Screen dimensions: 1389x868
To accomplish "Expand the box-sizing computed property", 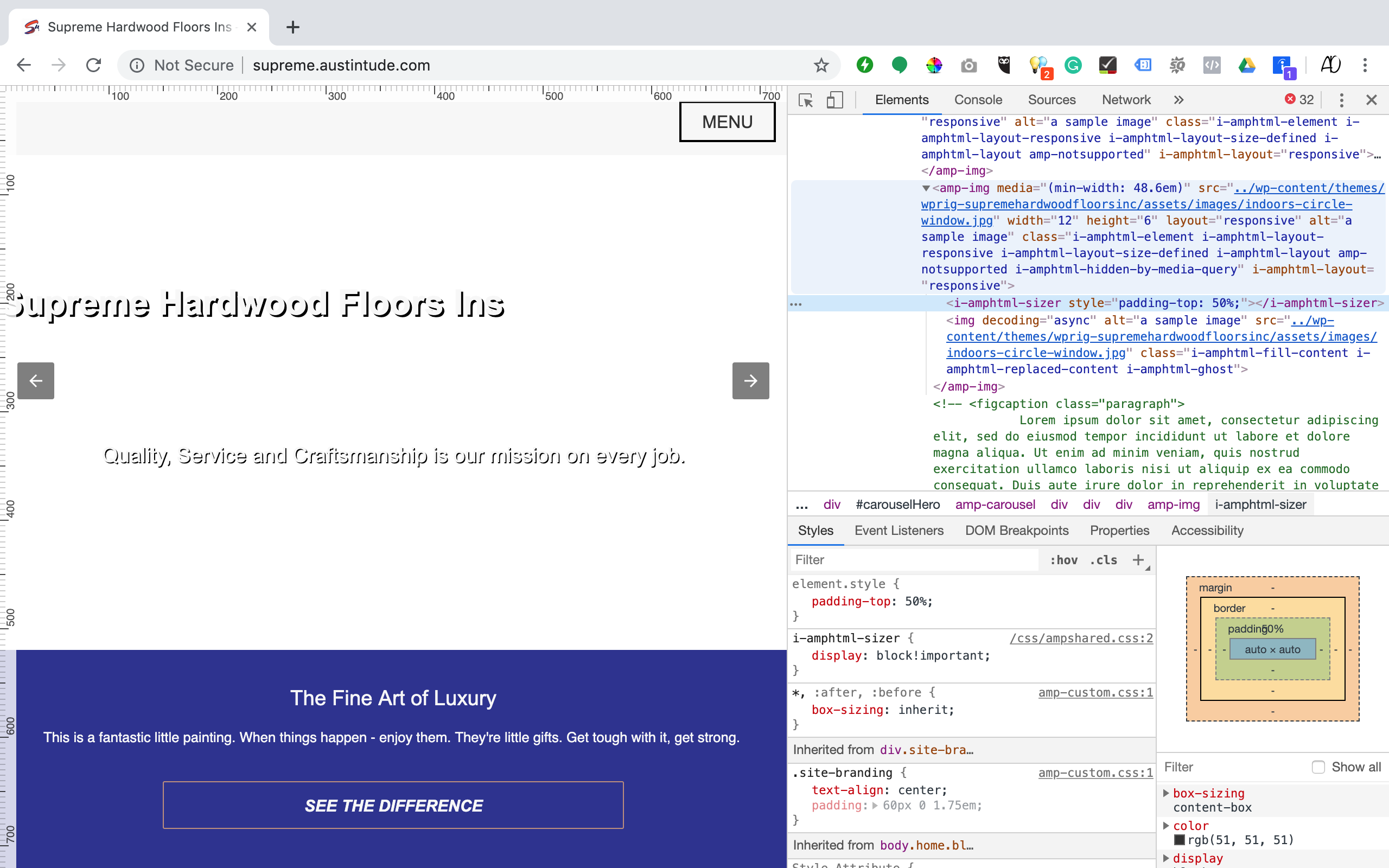I will [x=1165, y=793].
